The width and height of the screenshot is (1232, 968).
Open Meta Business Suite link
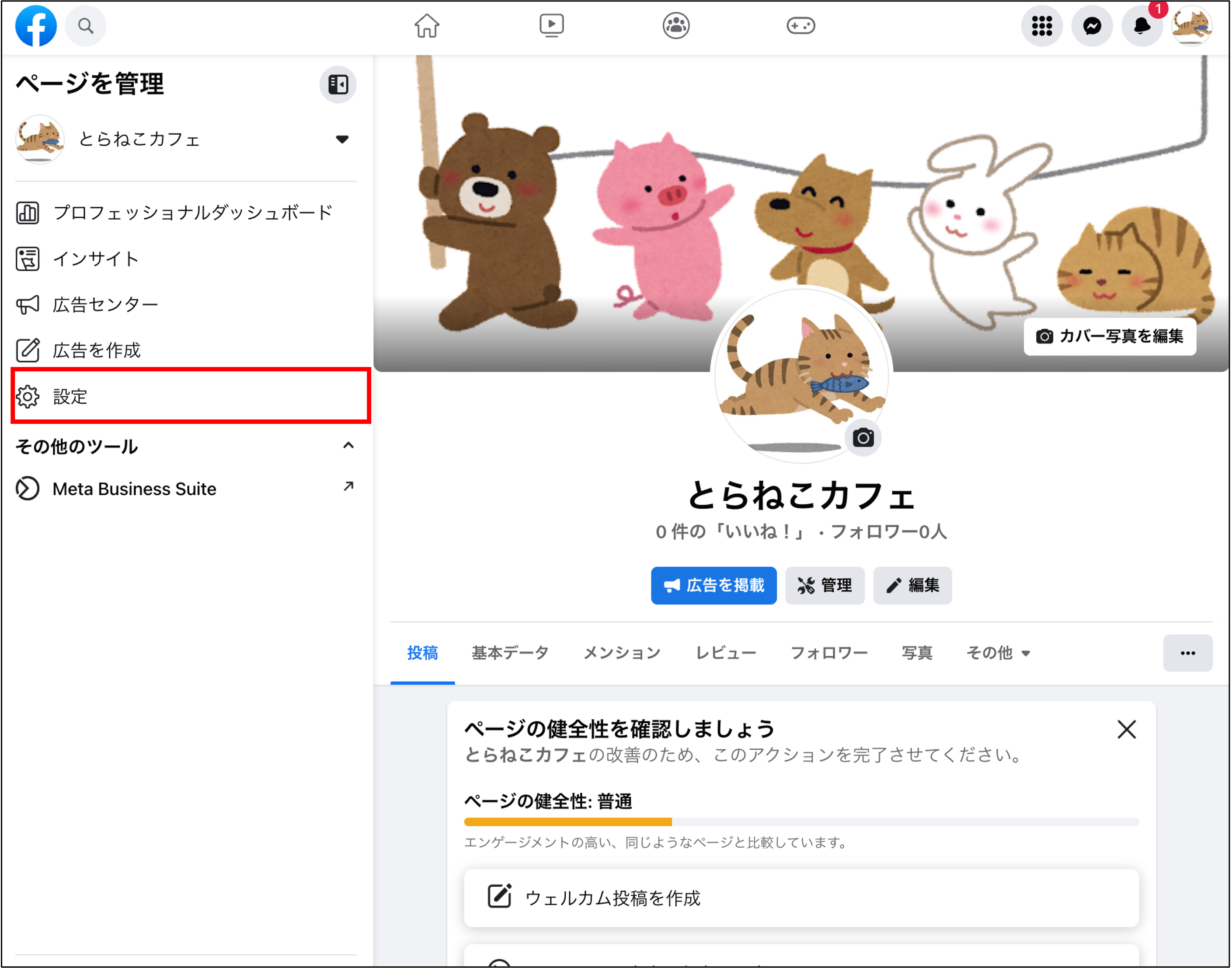pos(186,489)
